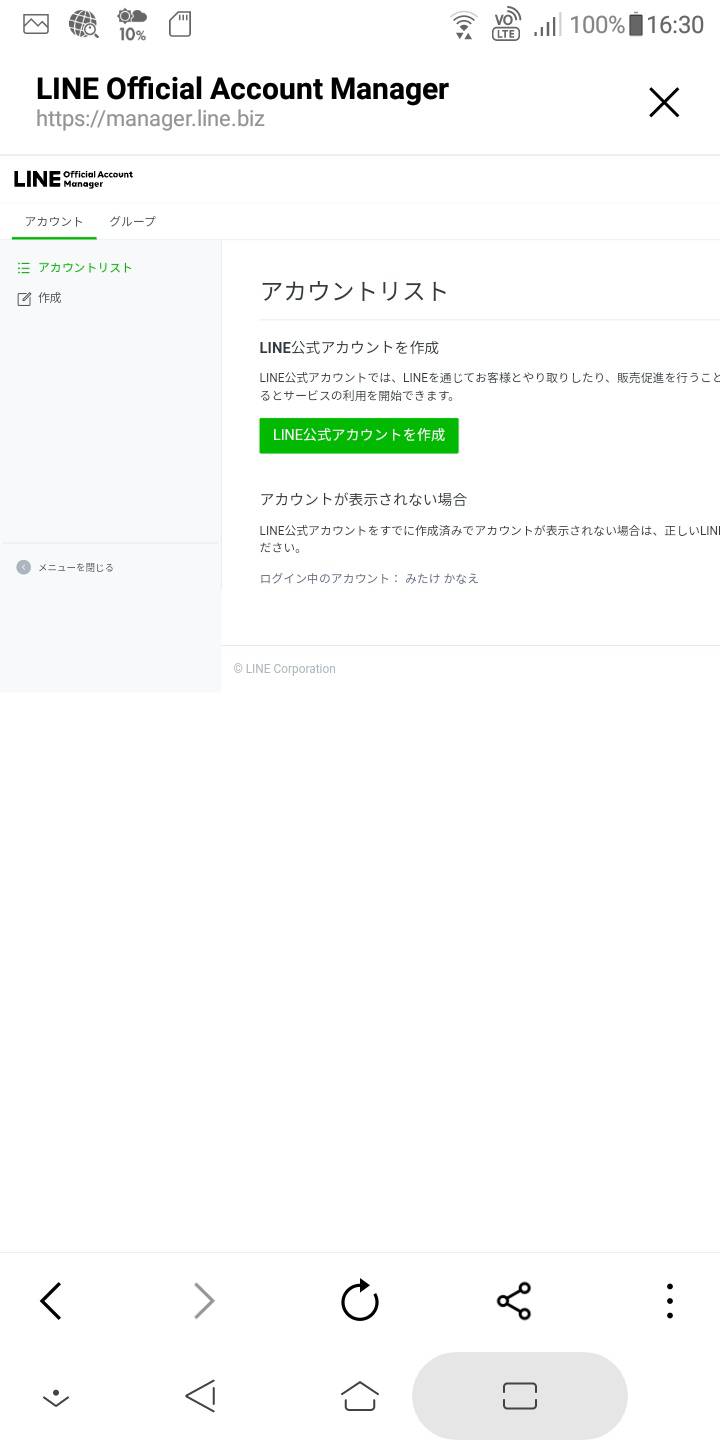Click the アカウントリスト page heading
Image resolution: width=720 pixels, height=1440 pixels.
354,291
